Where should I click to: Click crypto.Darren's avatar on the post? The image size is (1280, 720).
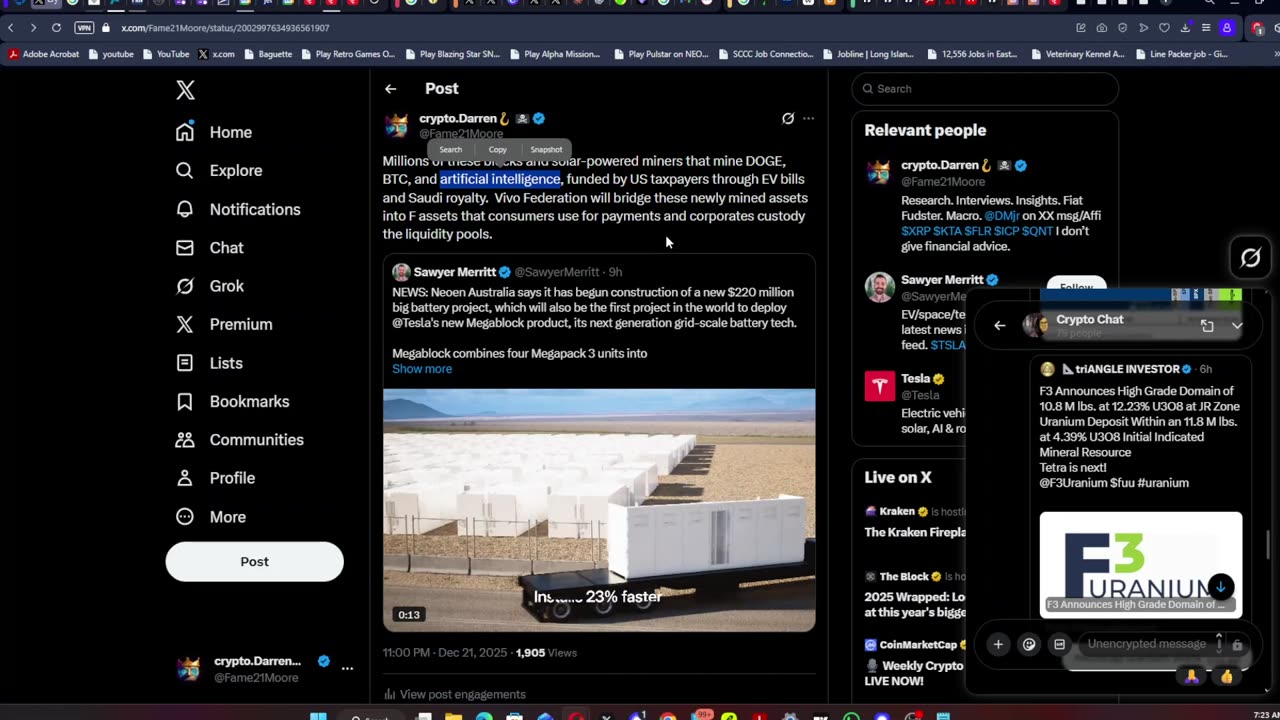[397, 125]
